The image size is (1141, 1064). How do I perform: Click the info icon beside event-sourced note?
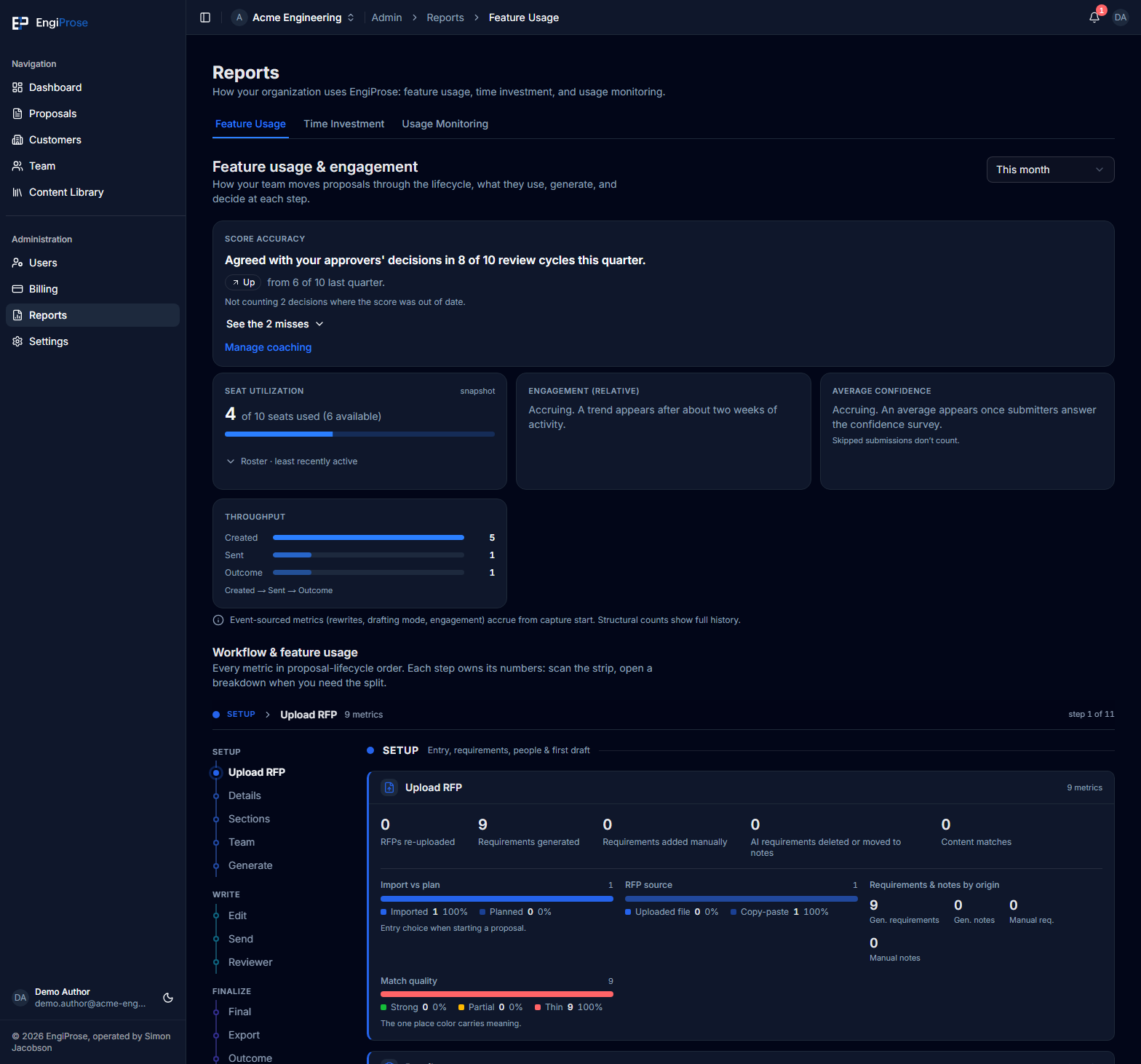(x=218, y=620)
